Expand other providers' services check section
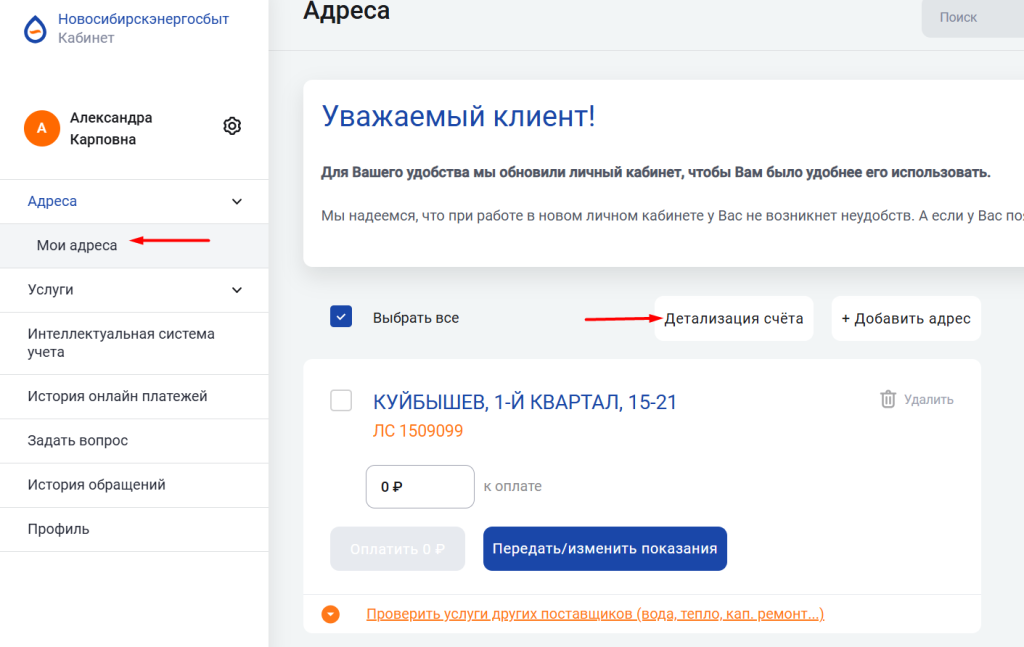 point(594,614)
